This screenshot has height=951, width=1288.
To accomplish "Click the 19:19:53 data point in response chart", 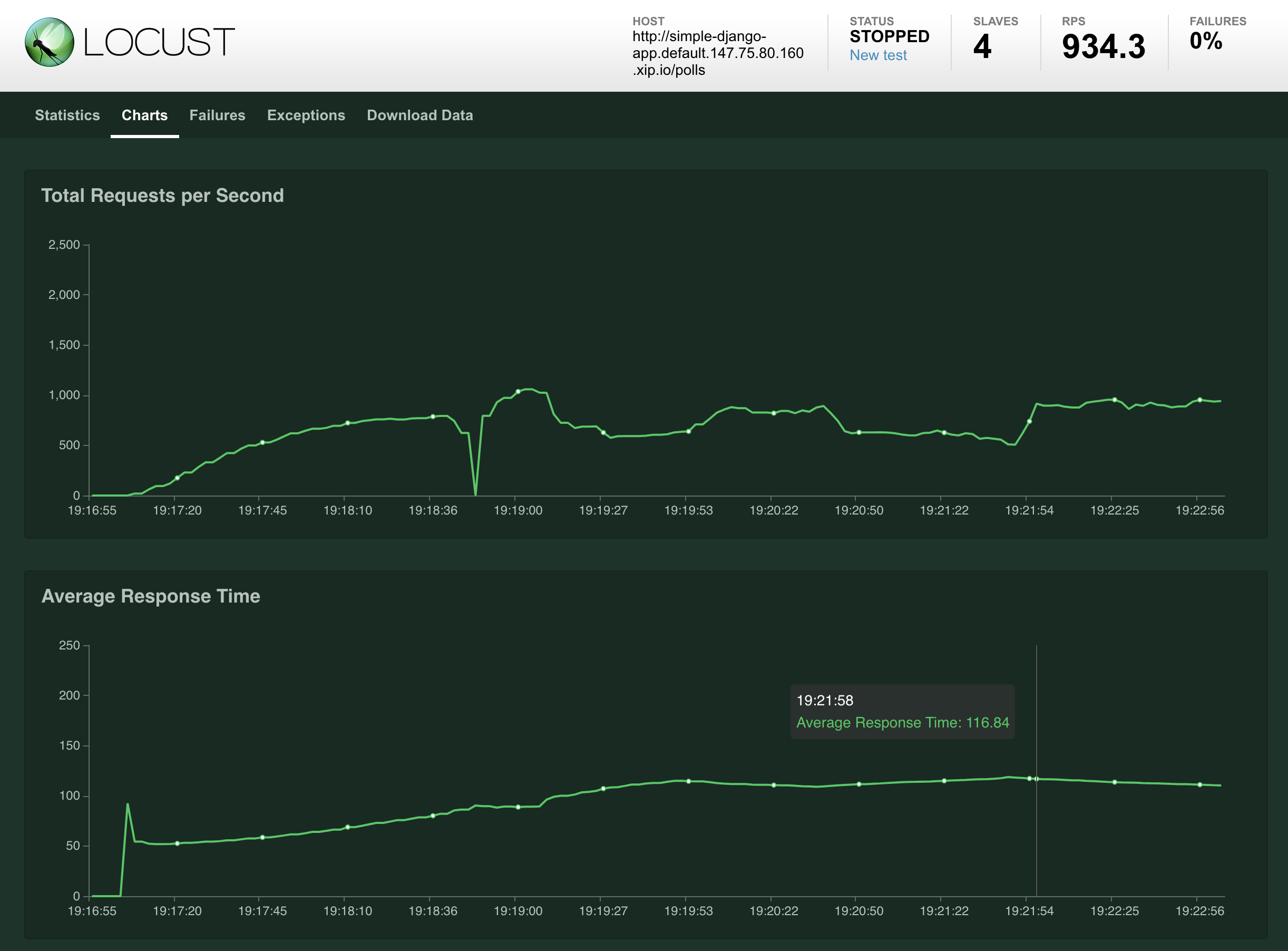I will coord(688,781).
